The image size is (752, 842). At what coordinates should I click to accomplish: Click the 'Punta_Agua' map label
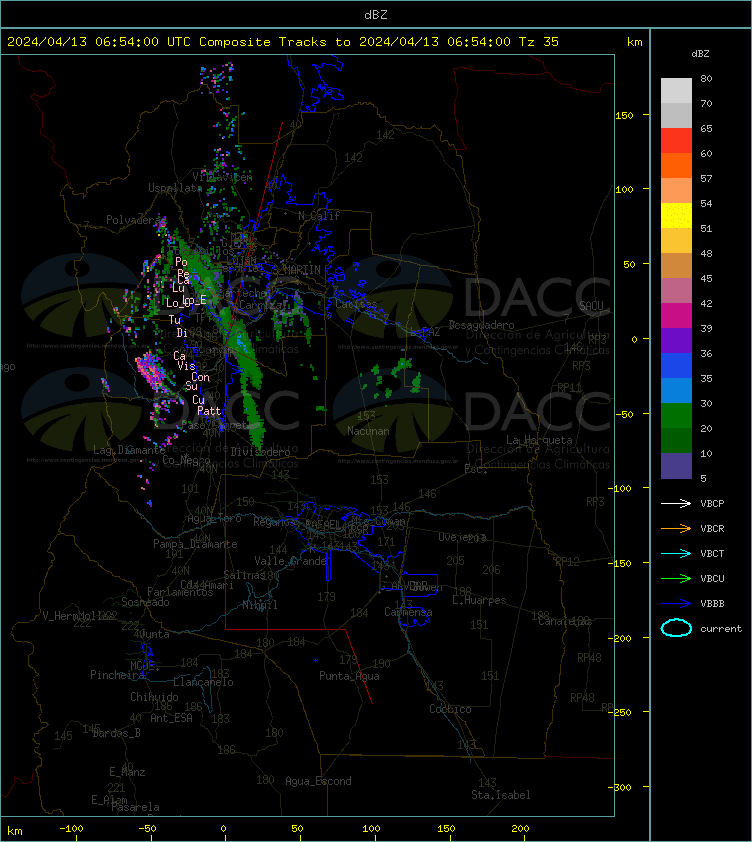pos(349,676)
